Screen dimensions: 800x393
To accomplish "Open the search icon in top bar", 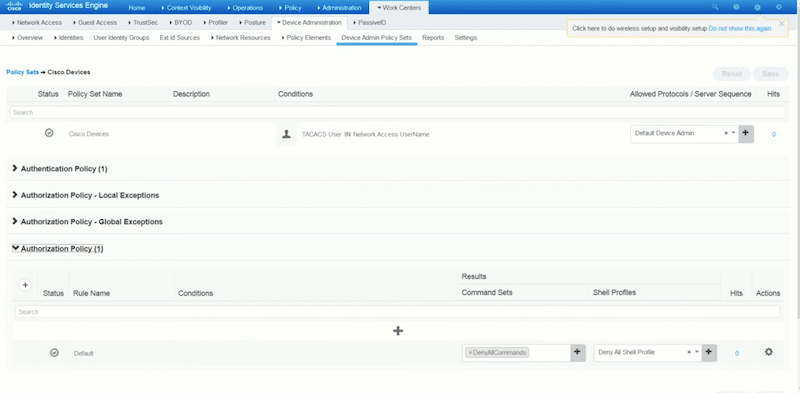I will pyautogui.click(x=715, y=7).
